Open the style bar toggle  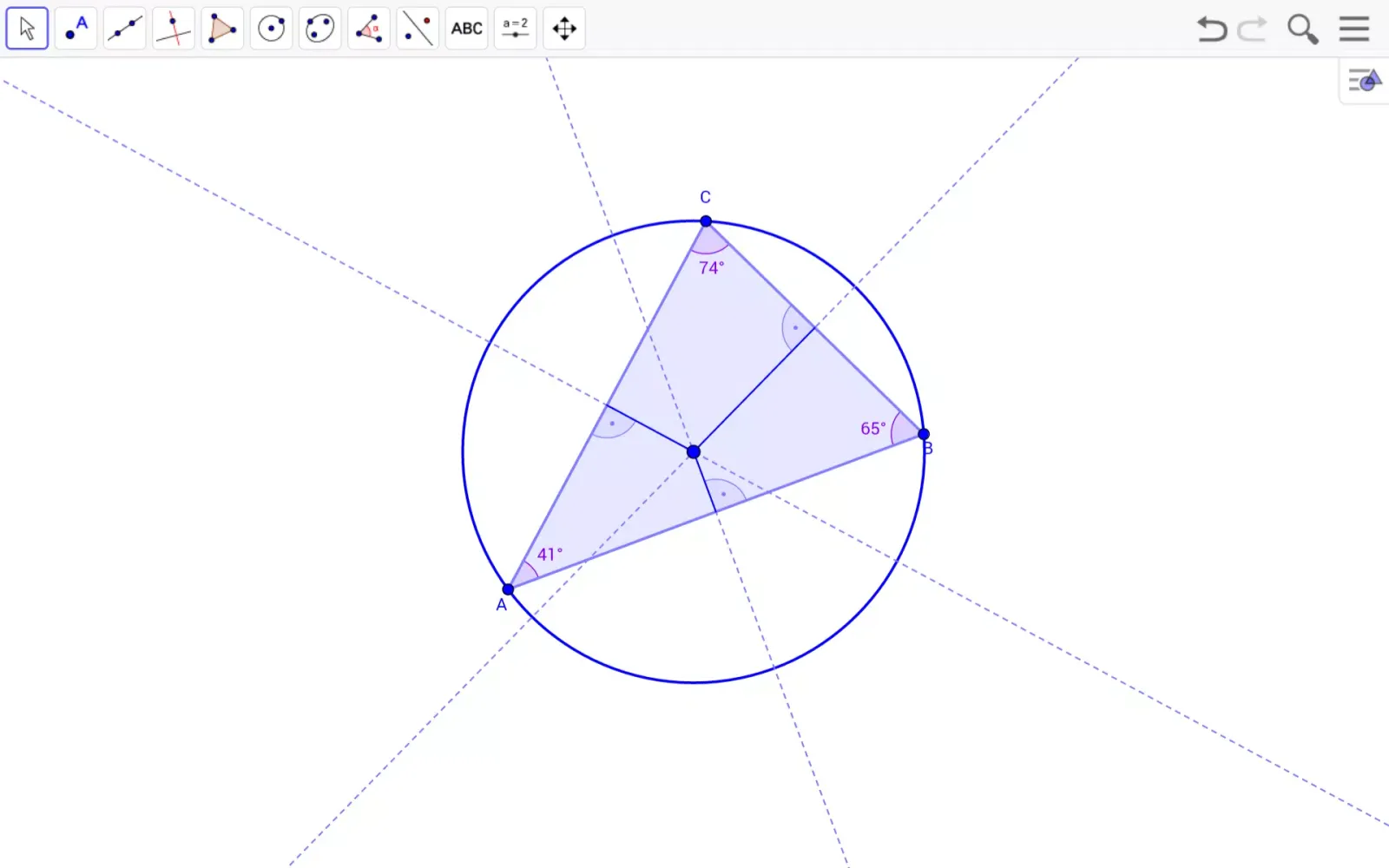point(1365,82)
